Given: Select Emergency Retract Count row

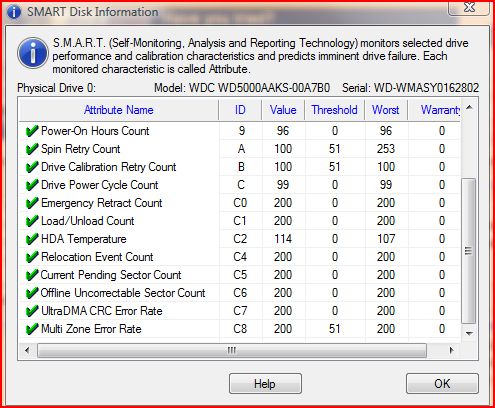Looking at the screenshot, I should tap(240, 203).
